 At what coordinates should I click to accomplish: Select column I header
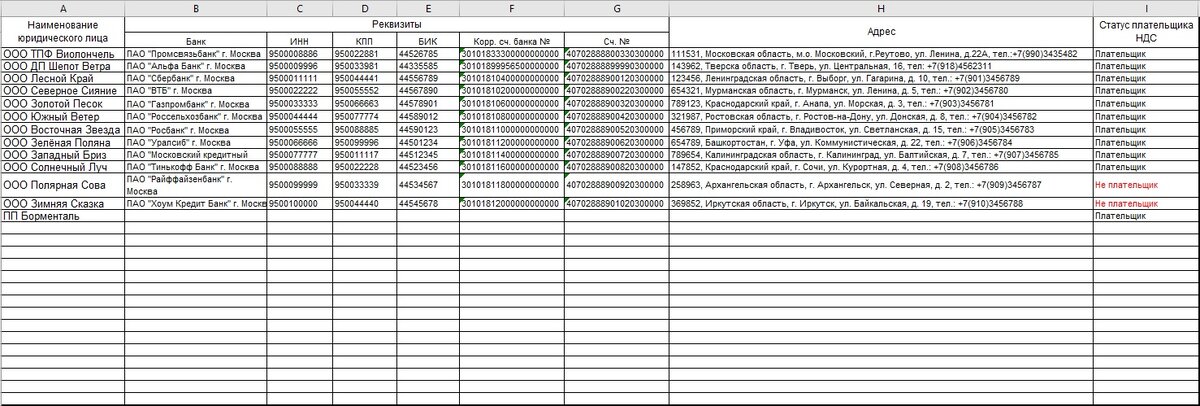click(1146, 8)
